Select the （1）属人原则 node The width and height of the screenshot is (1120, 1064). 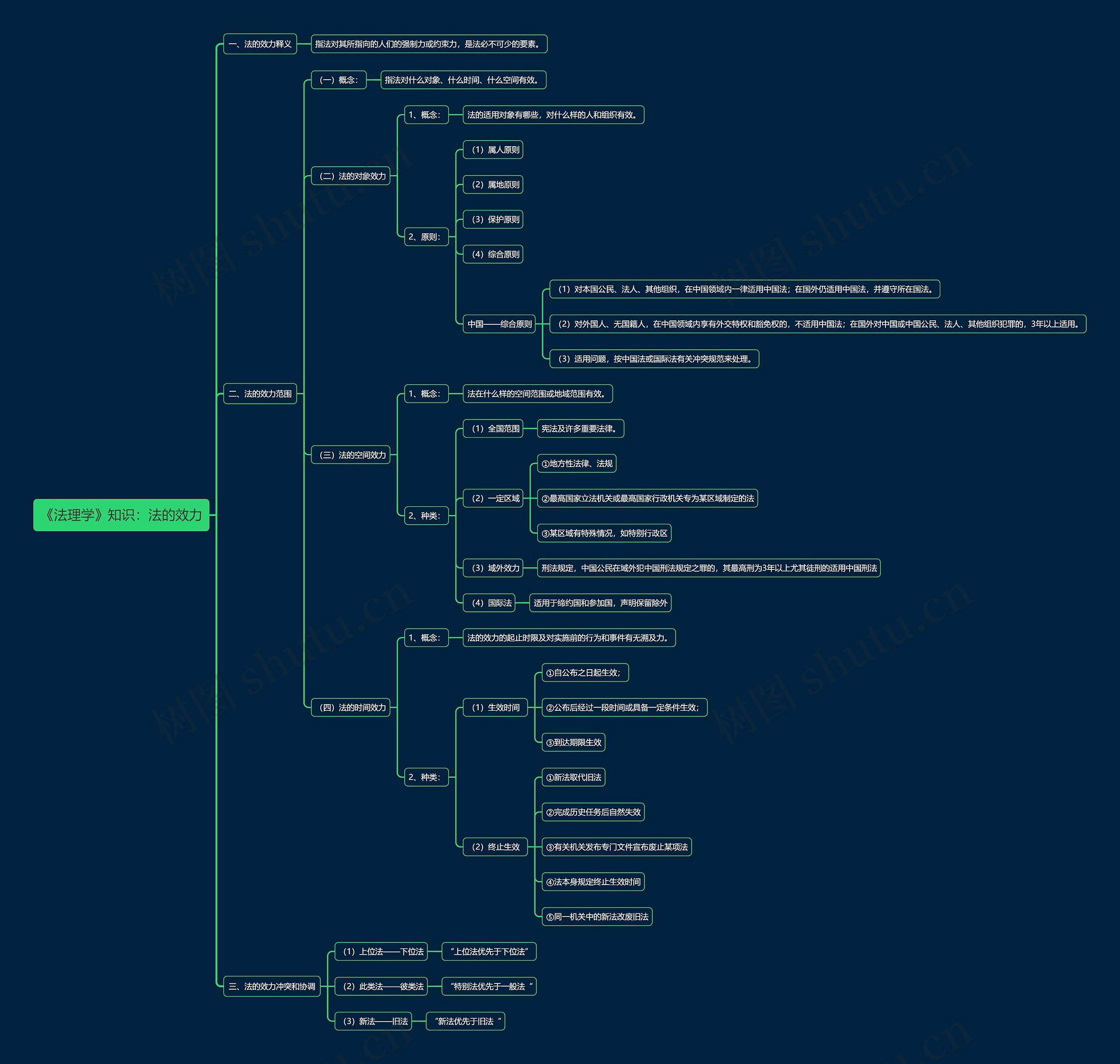point(493,150)
